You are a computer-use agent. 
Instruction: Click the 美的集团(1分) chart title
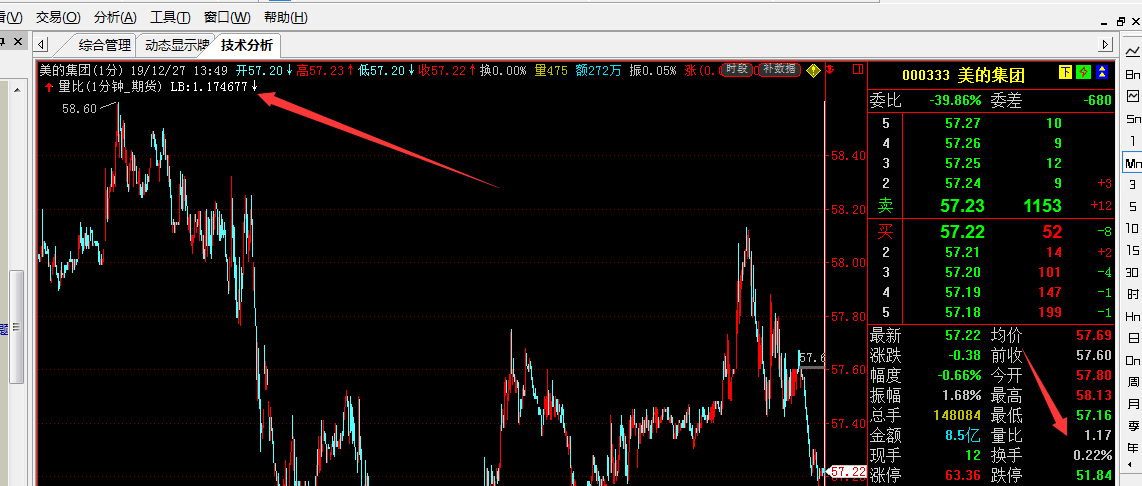click(x=82, y=71)
